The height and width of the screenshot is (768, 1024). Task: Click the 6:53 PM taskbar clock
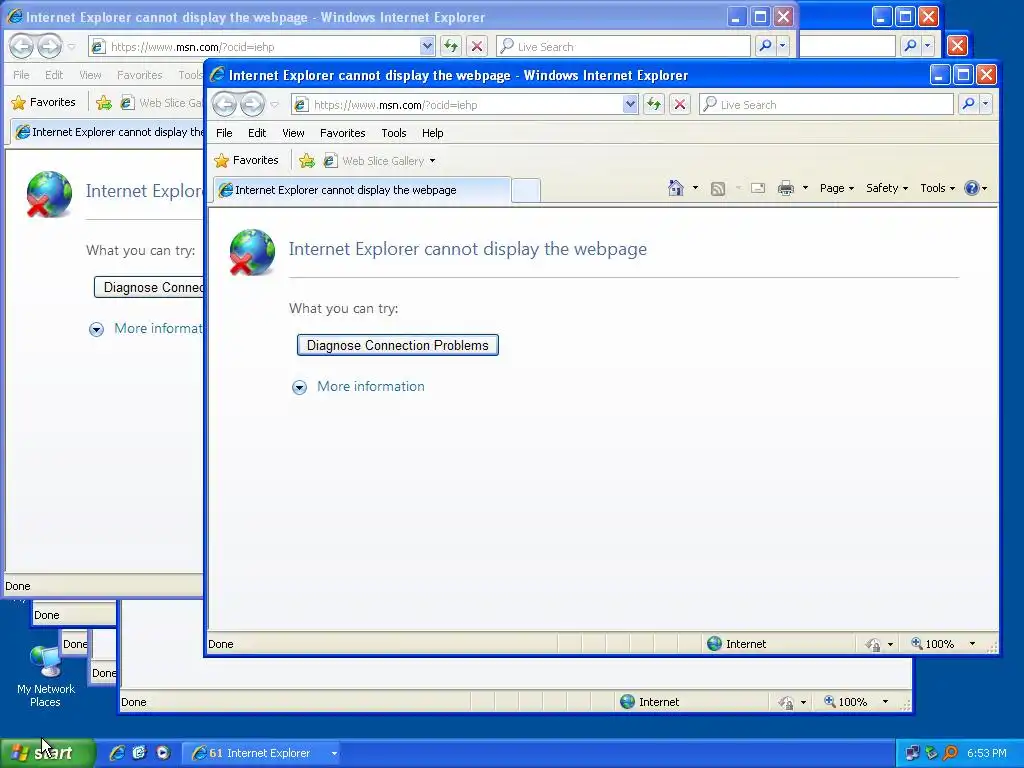[987, 753]
